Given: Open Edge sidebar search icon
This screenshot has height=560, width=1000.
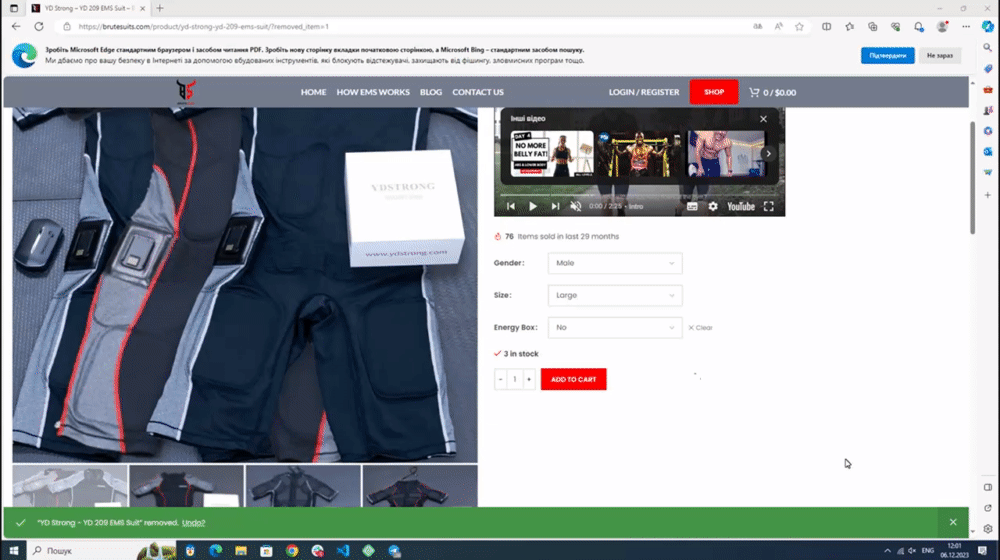Looking at the screenshot, I should pos(987,48).
